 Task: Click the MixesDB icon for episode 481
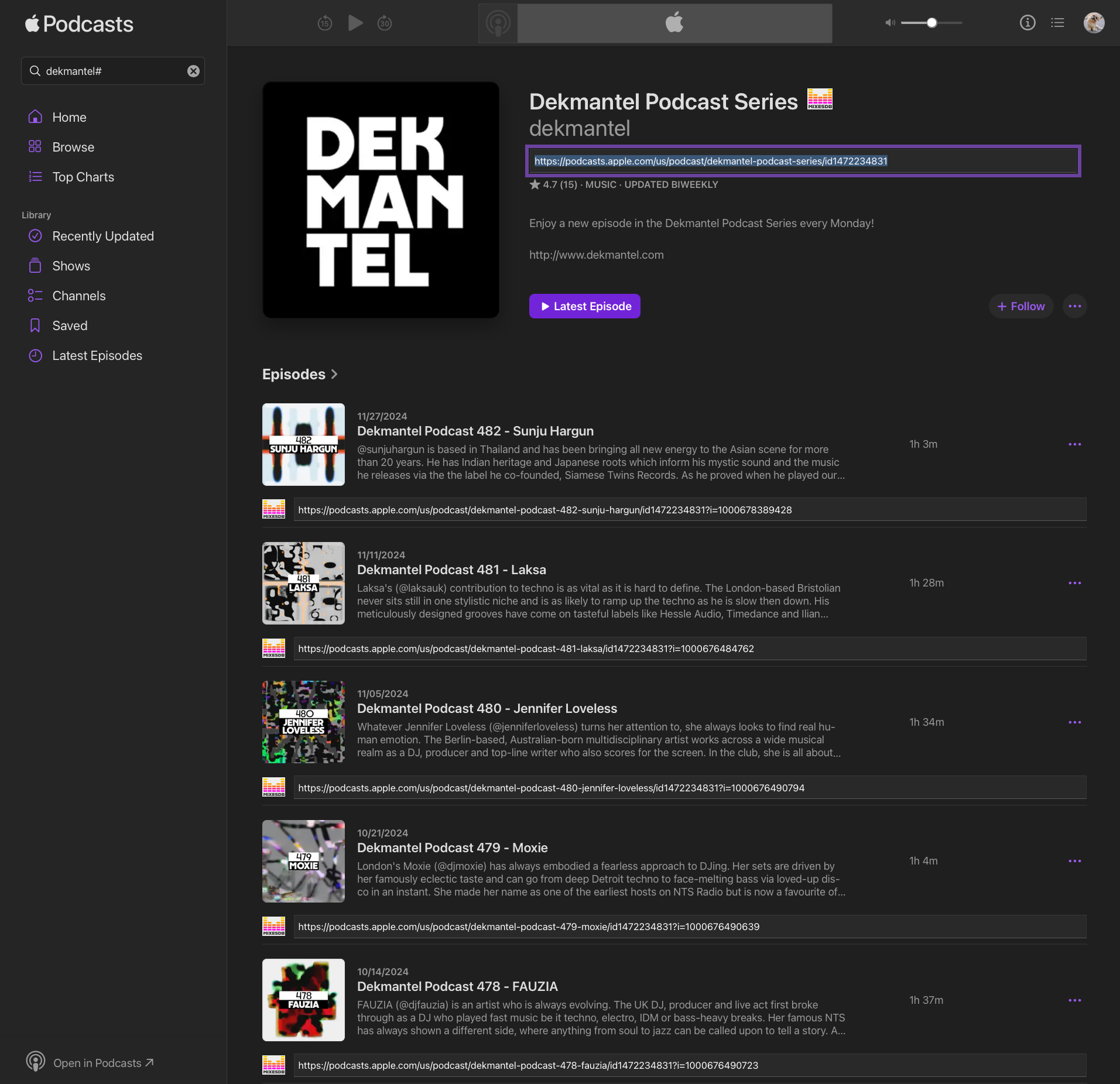tap(273, 648)
